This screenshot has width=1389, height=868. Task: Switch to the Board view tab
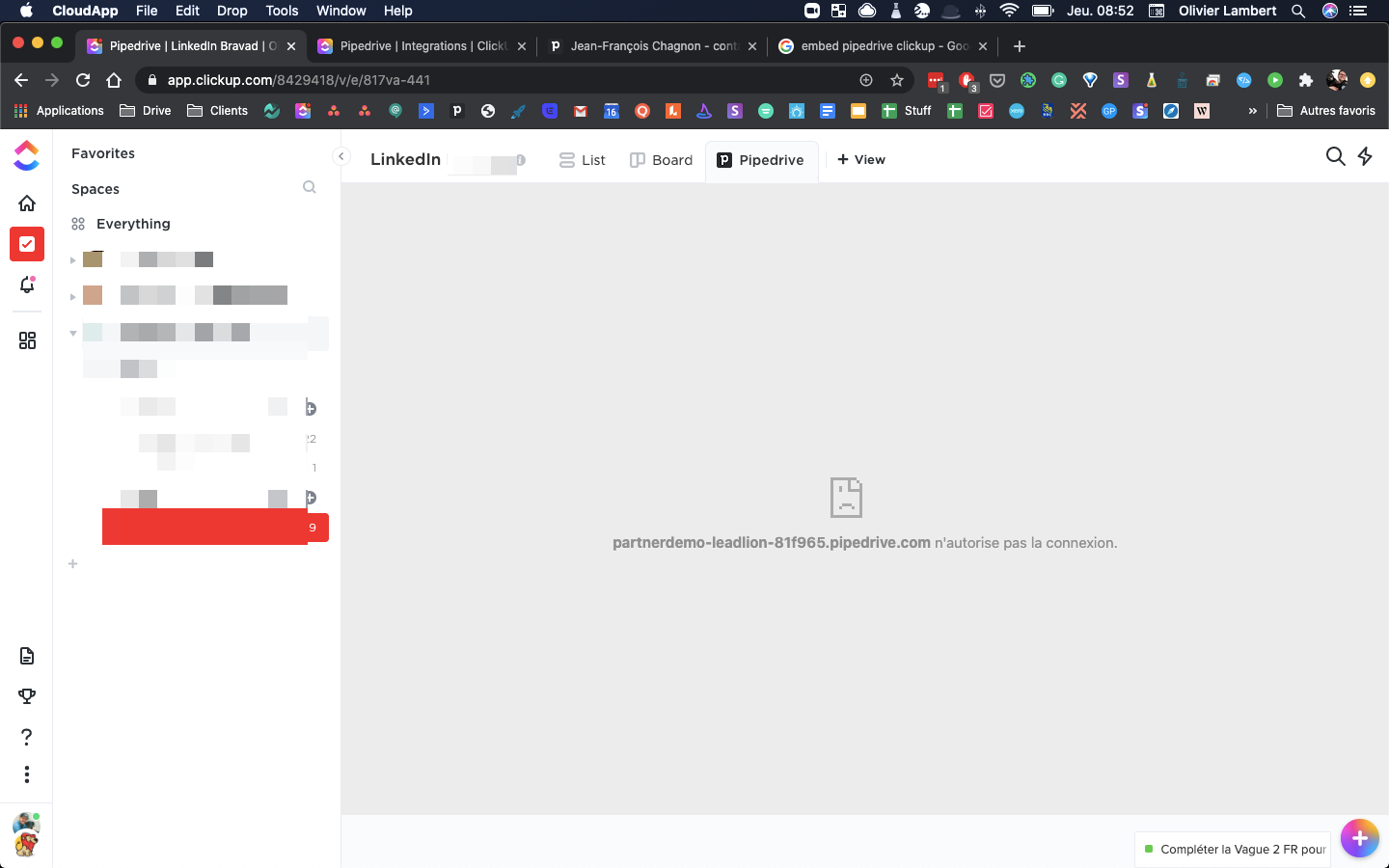pos(661,160)
